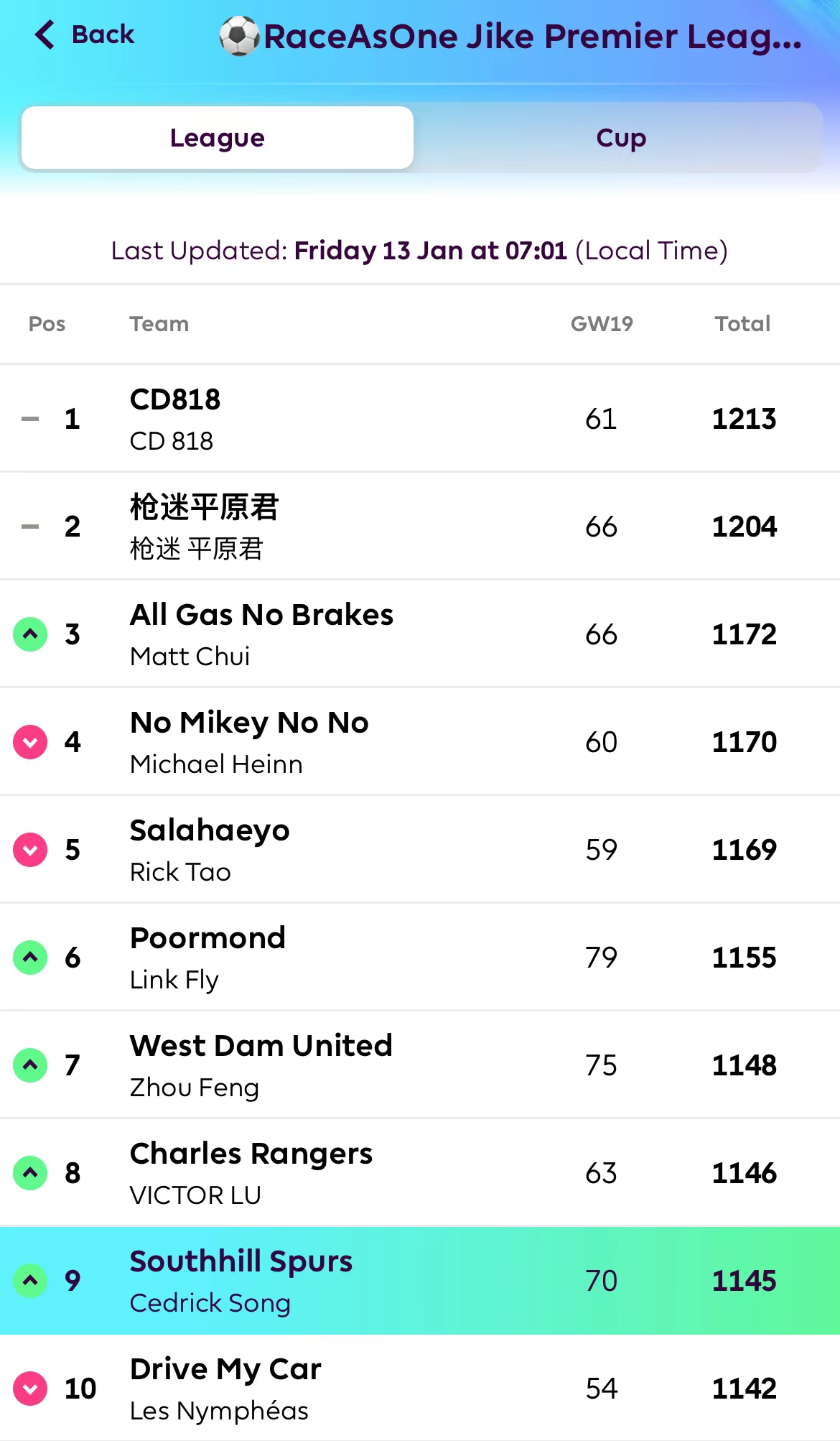840x1441 pixels.
Task: Click the soccer ball icon in title
Action: pyautogui.click(x=239, y=36)
